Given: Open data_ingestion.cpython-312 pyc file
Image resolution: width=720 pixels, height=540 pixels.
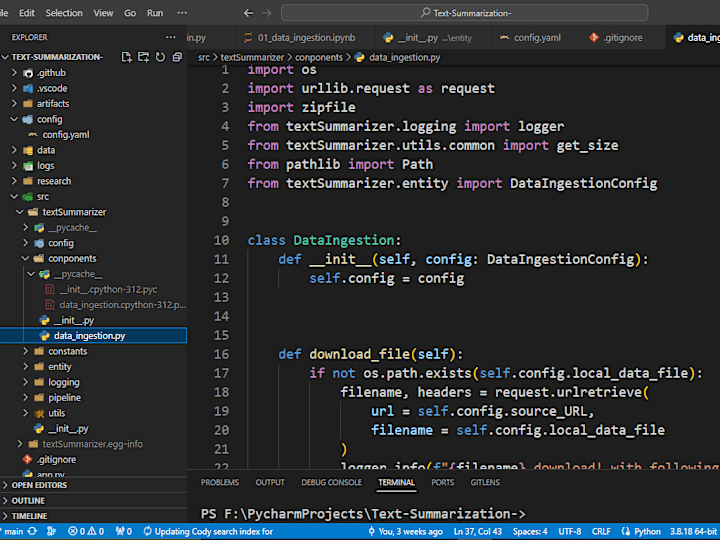Looking at the screenshot, I should [x=122, y=305].
